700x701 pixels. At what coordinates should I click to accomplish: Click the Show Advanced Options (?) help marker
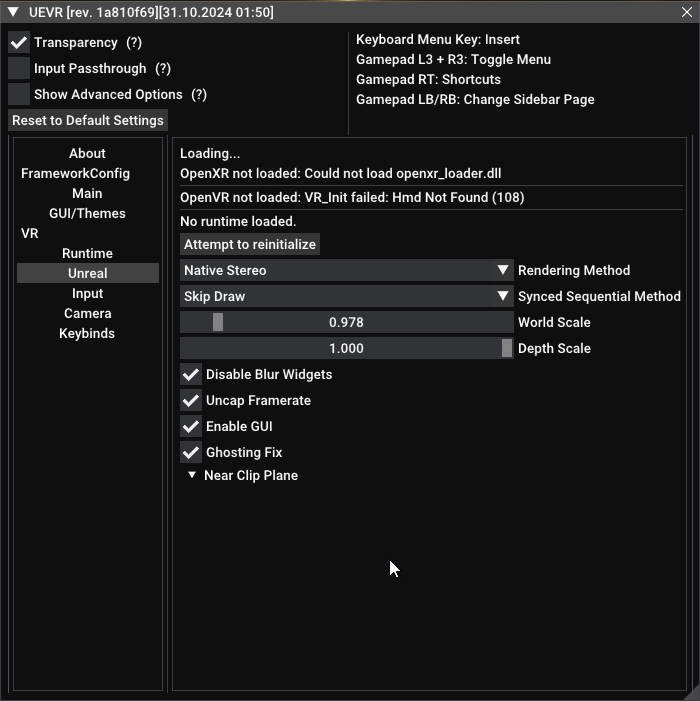[199, 94]
